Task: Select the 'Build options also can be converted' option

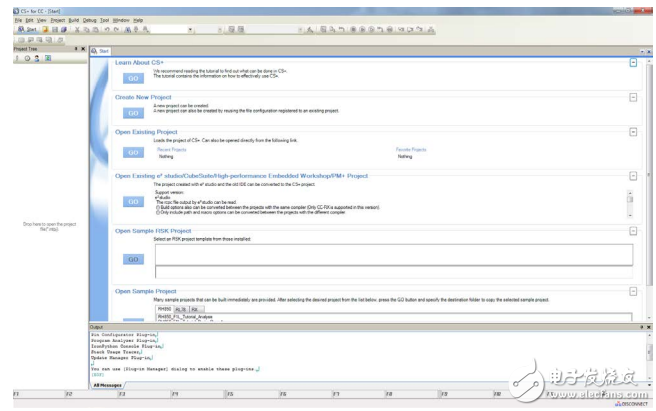Action: [159, 207]
